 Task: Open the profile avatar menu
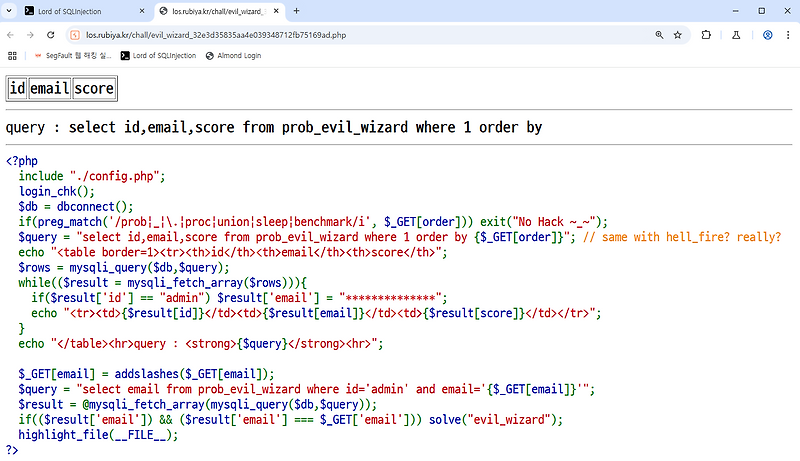tap(767, 35)
